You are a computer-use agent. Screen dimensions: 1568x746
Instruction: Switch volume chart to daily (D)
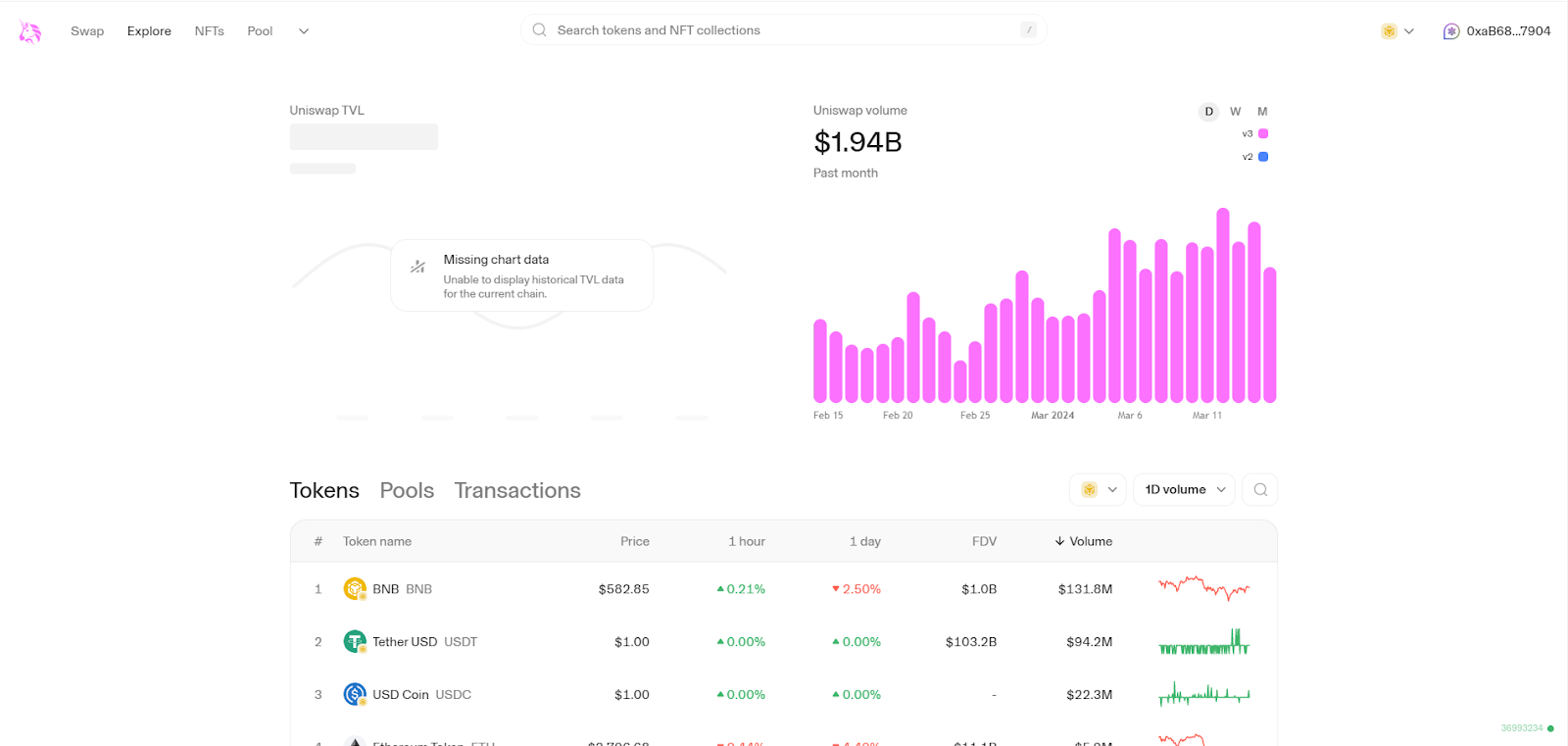click(1208, 112)
